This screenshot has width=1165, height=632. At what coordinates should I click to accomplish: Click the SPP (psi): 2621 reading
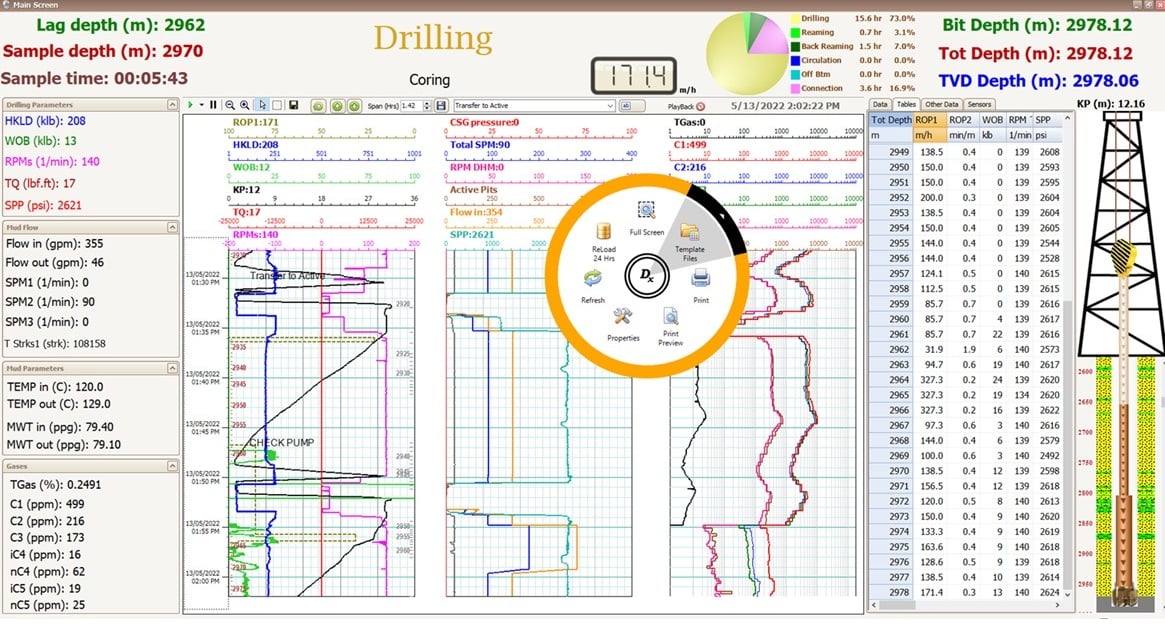coord(43,206)
